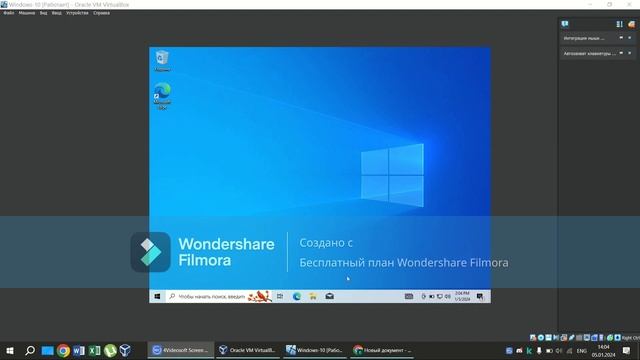640x360 pixels.
Task: Open the Устройства menu
Action: point(77,13)
